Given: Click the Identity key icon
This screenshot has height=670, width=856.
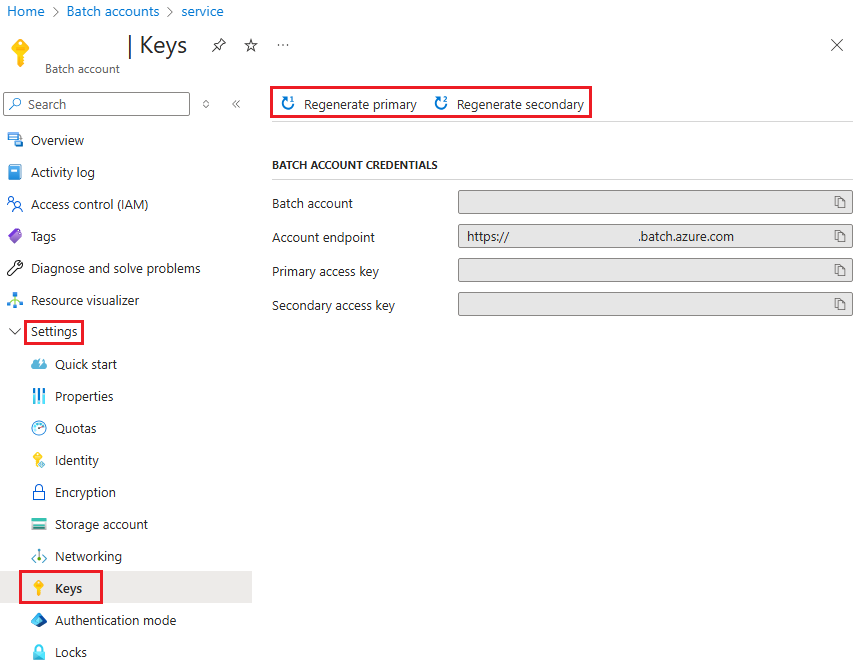Looking at the screenshot, I should coord(39,460).
